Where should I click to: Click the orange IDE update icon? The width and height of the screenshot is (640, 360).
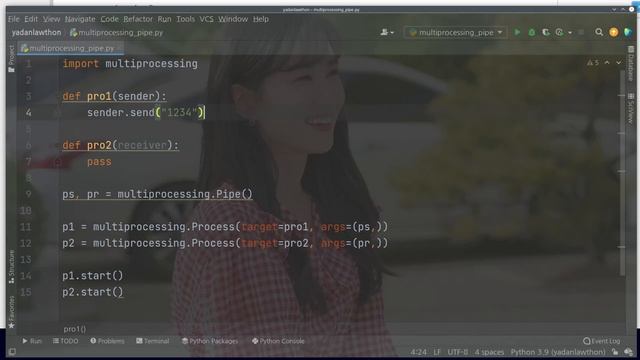point(613,32)
